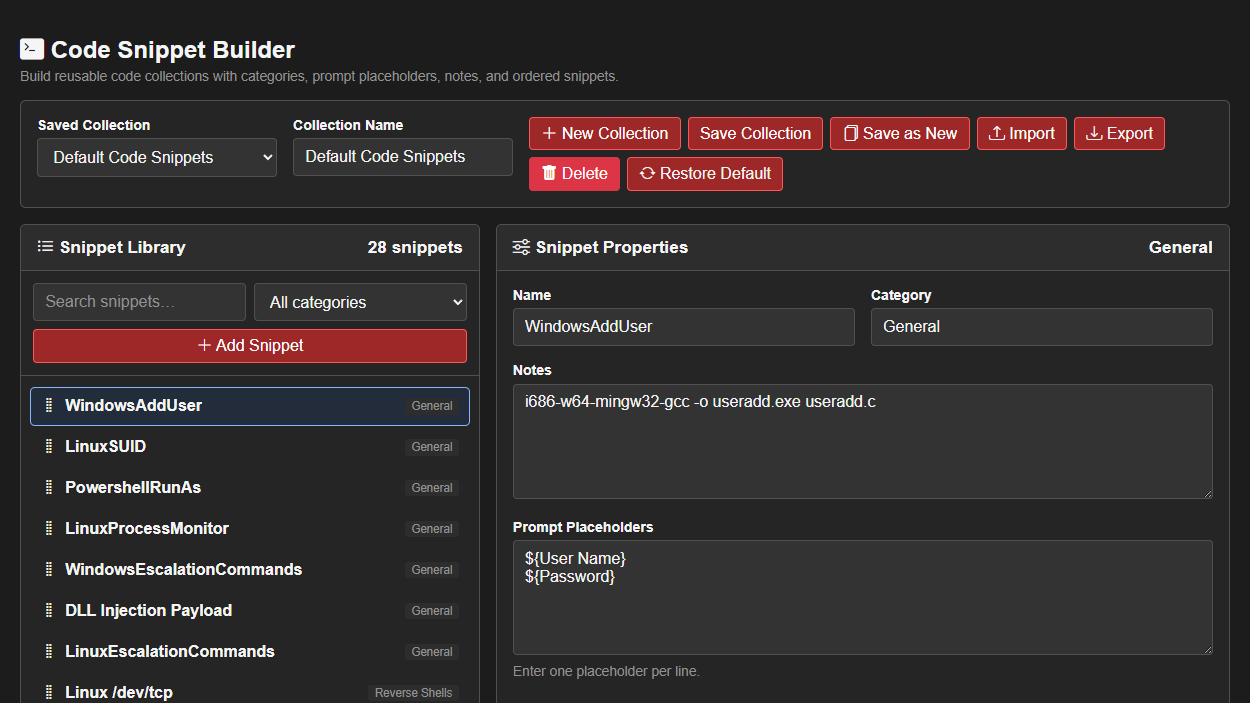
Task: Click the snippet Name field
Action: point(684,327)
